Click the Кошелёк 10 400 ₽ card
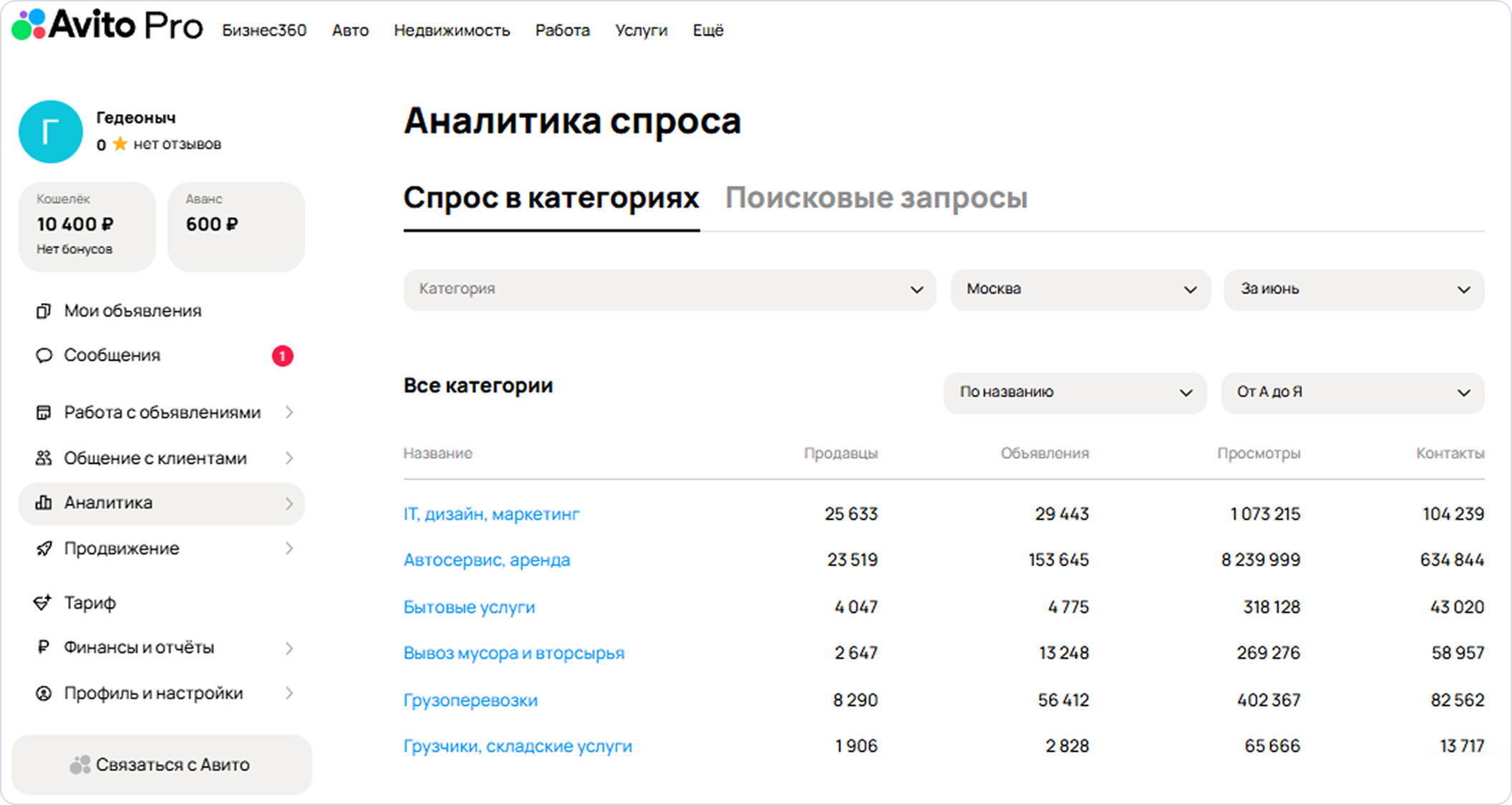1512x805 pixels. pyautogui.click(x=87, y=226)
